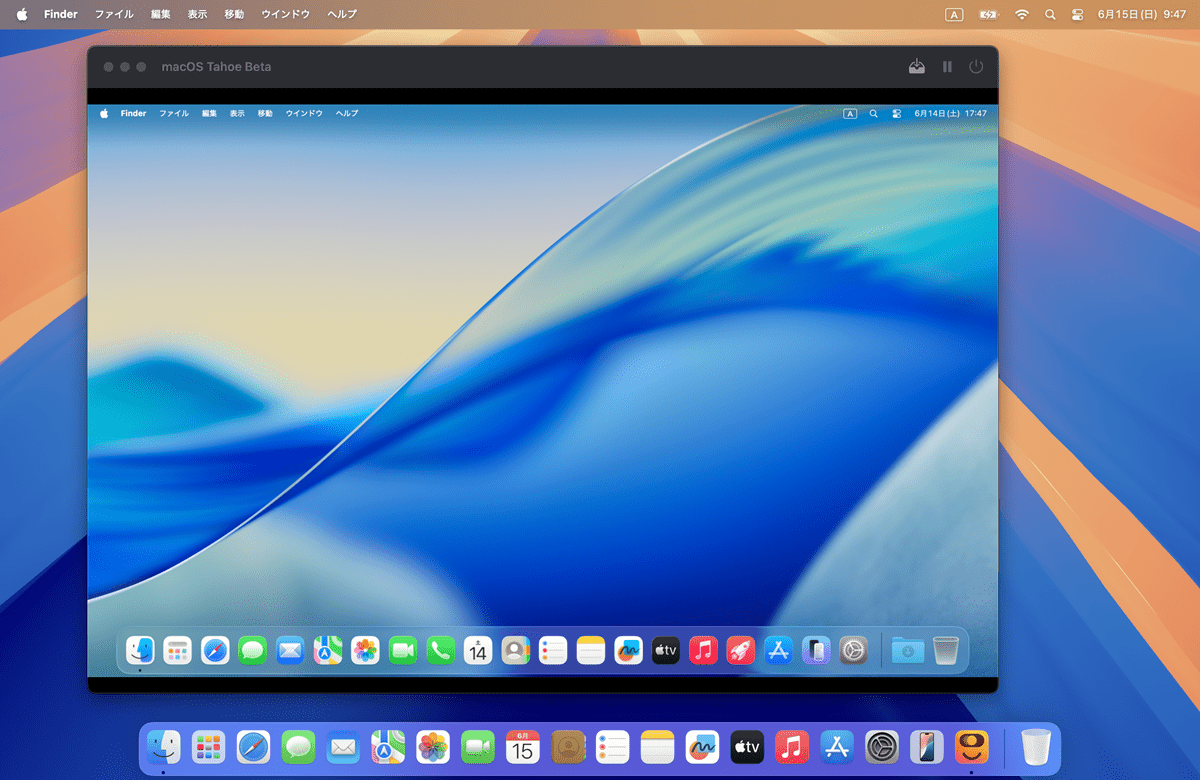1200x780 pixels.
Task: Click the save-snapshot tray icon in VM title bar
Action: tap(917, 67)
